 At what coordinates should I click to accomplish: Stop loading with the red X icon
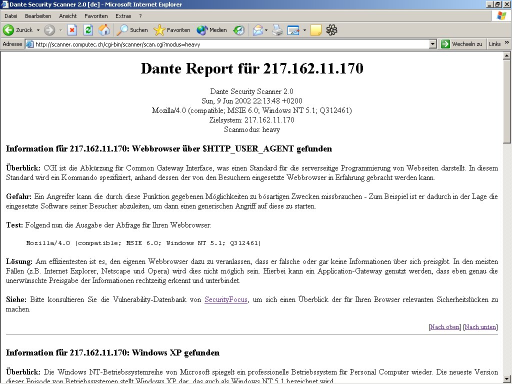click(72, 30)
